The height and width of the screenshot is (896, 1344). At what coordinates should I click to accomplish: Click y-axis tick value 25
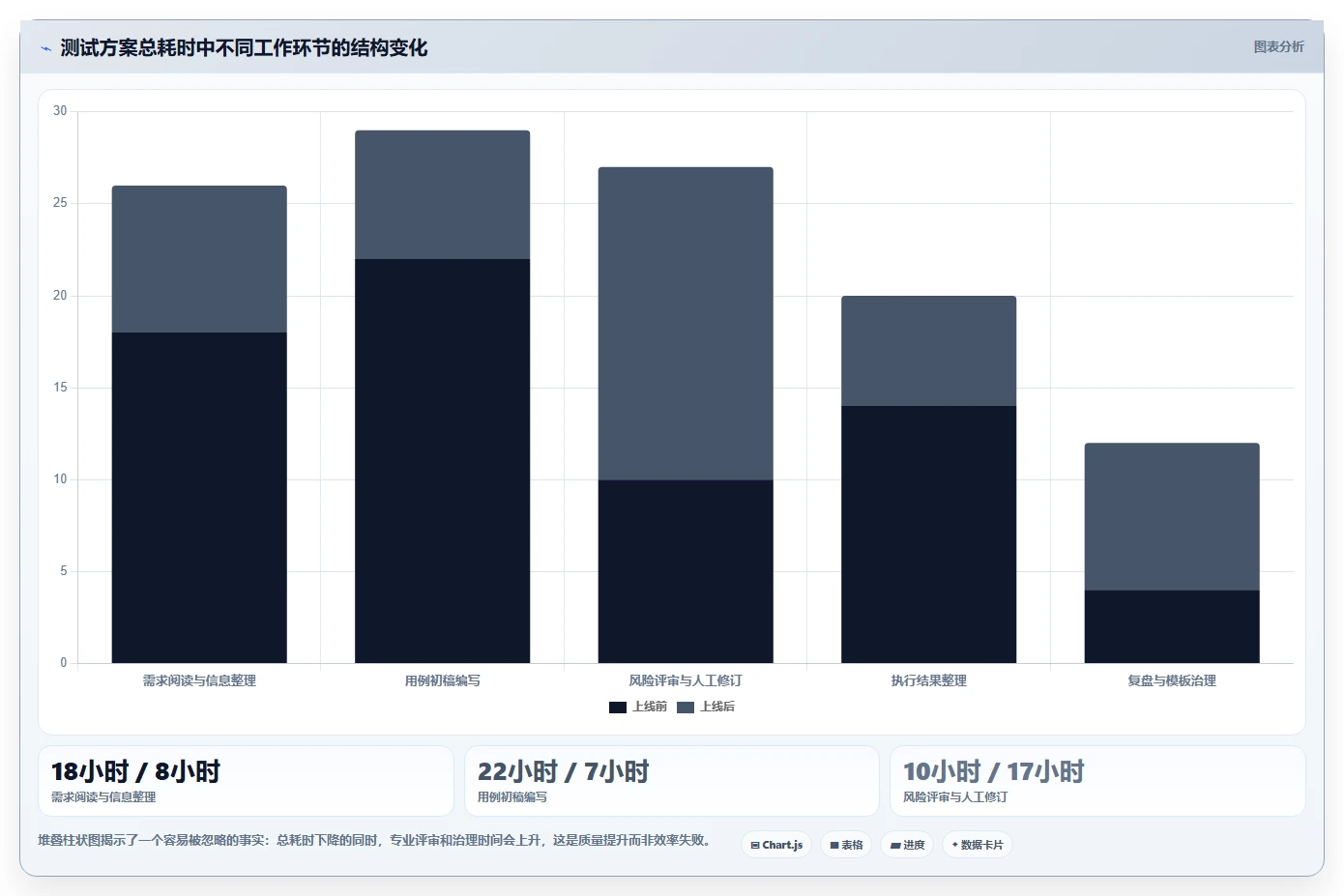pyautogui.click(x=60, y=203)
